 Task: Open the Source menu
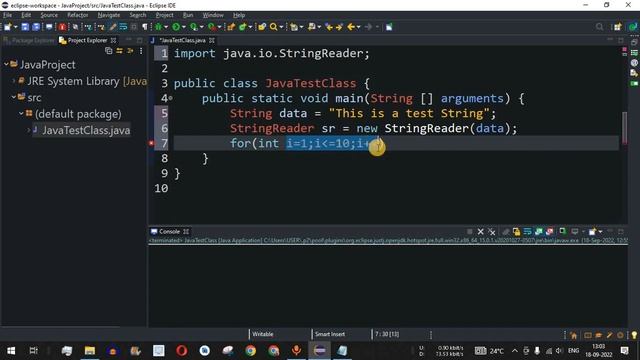click(49, 15)
